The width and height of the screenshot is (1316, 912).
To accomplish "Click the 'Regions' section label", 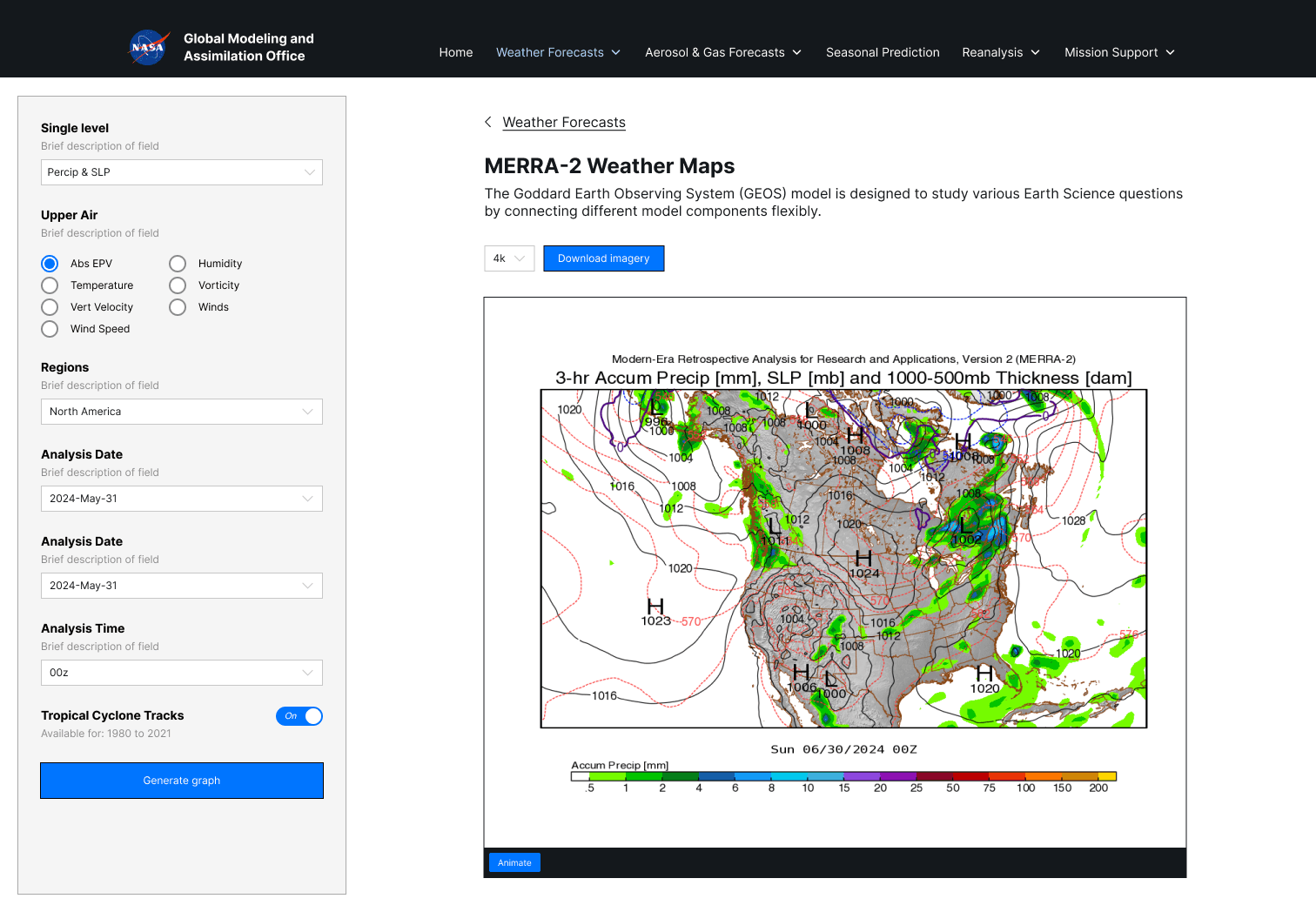I will pos(65,367).
